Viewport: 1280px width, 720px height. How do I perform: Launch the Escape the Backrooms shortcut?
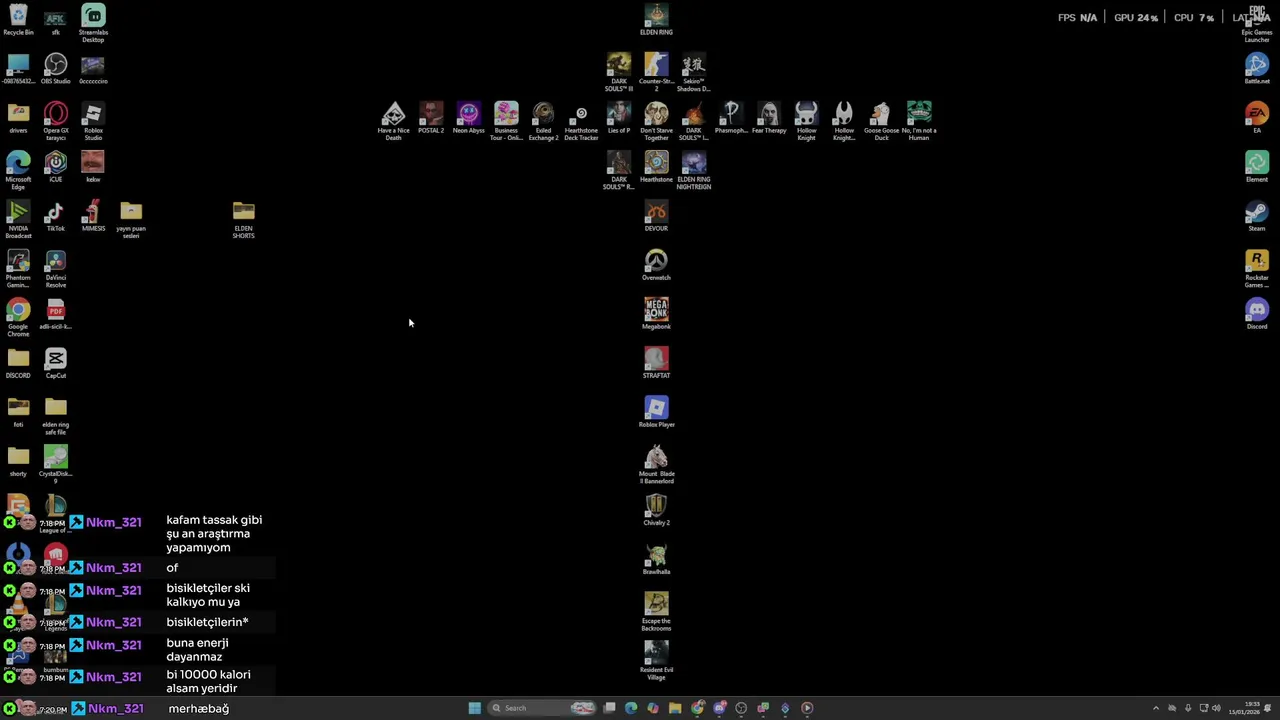coord(656,612)
